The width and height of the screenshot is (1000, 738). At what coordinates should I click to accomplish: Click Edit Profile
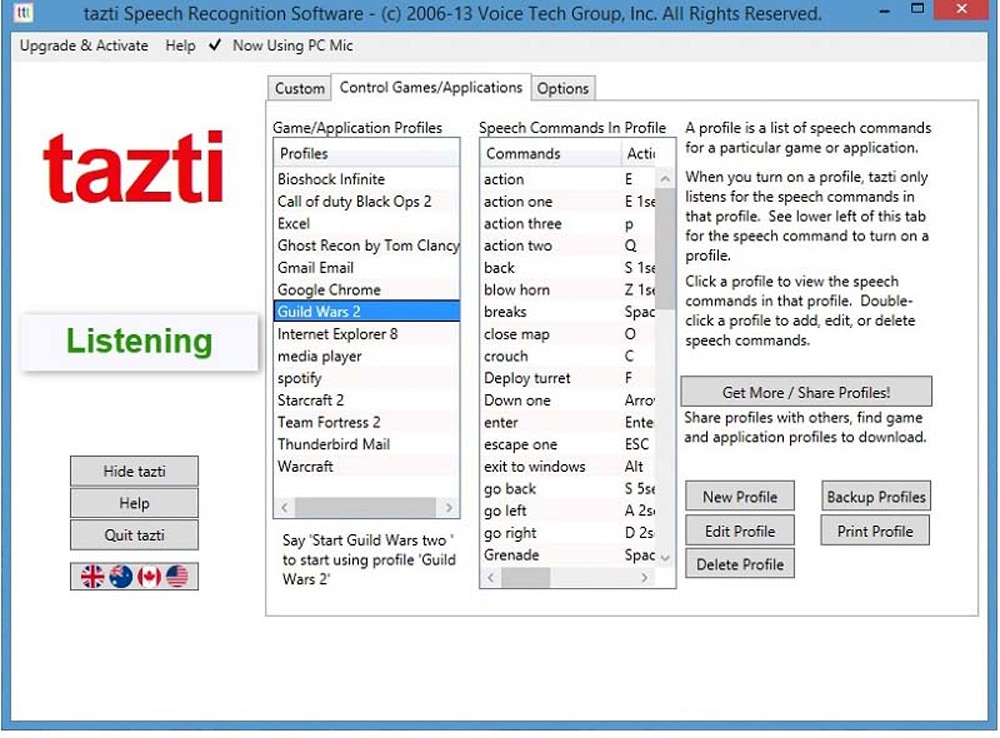(739, 530)
